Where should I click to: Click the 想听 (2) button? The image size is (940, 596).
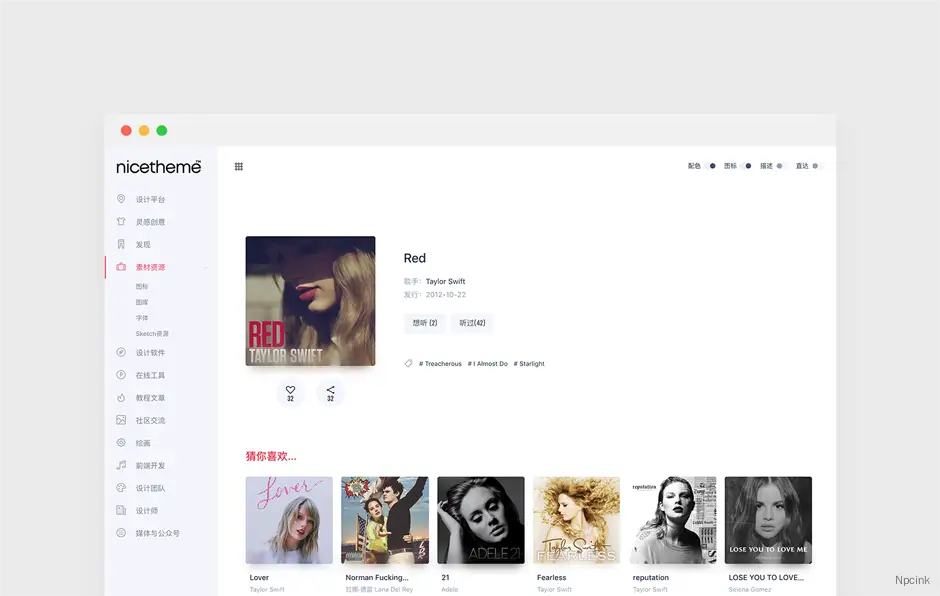[x=424, y=323]
